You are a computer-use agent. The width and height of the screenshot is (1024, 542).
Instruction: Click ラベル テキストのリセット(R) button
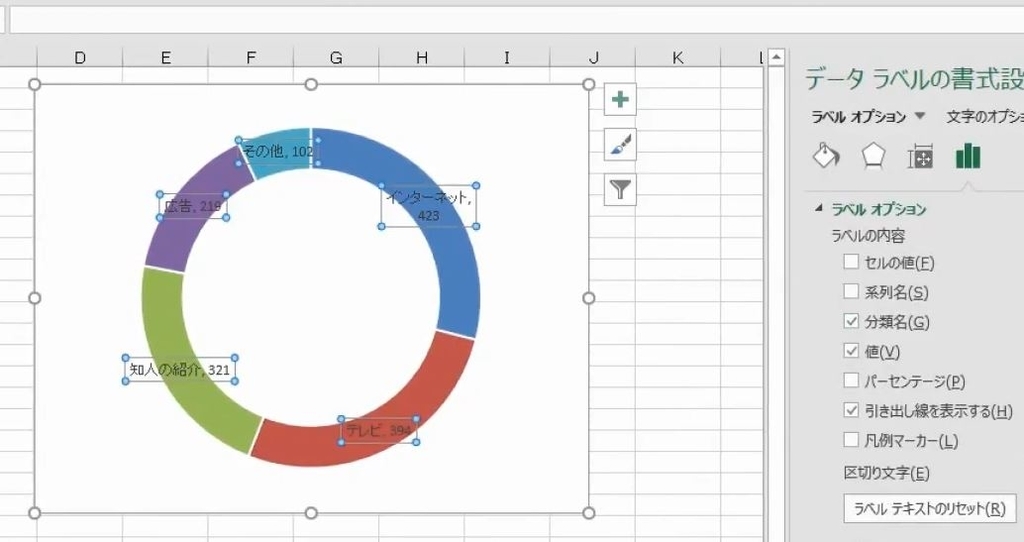(x=930, y=508)
